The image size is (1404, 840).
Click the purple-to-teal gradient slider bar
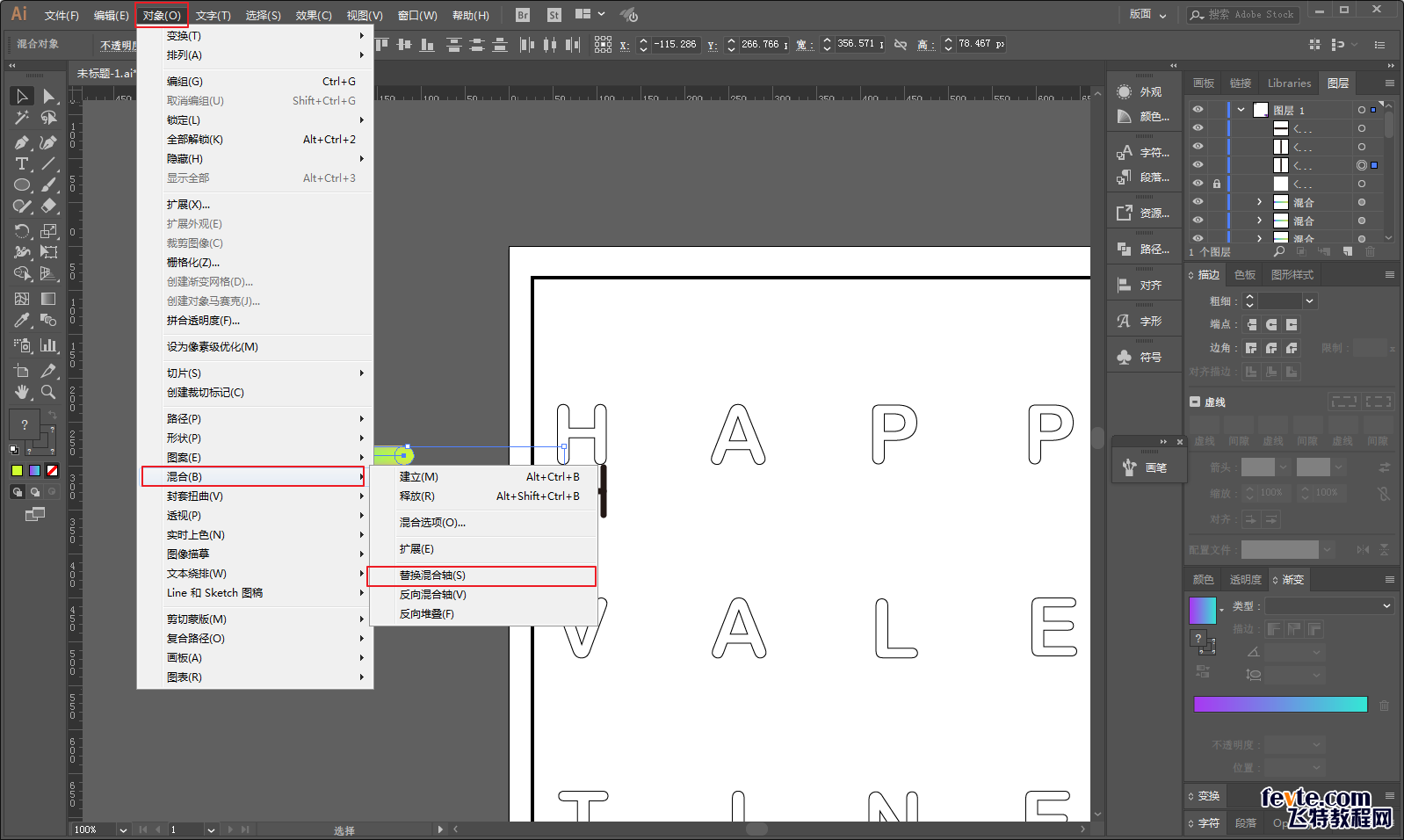[x=1280, y=704]
